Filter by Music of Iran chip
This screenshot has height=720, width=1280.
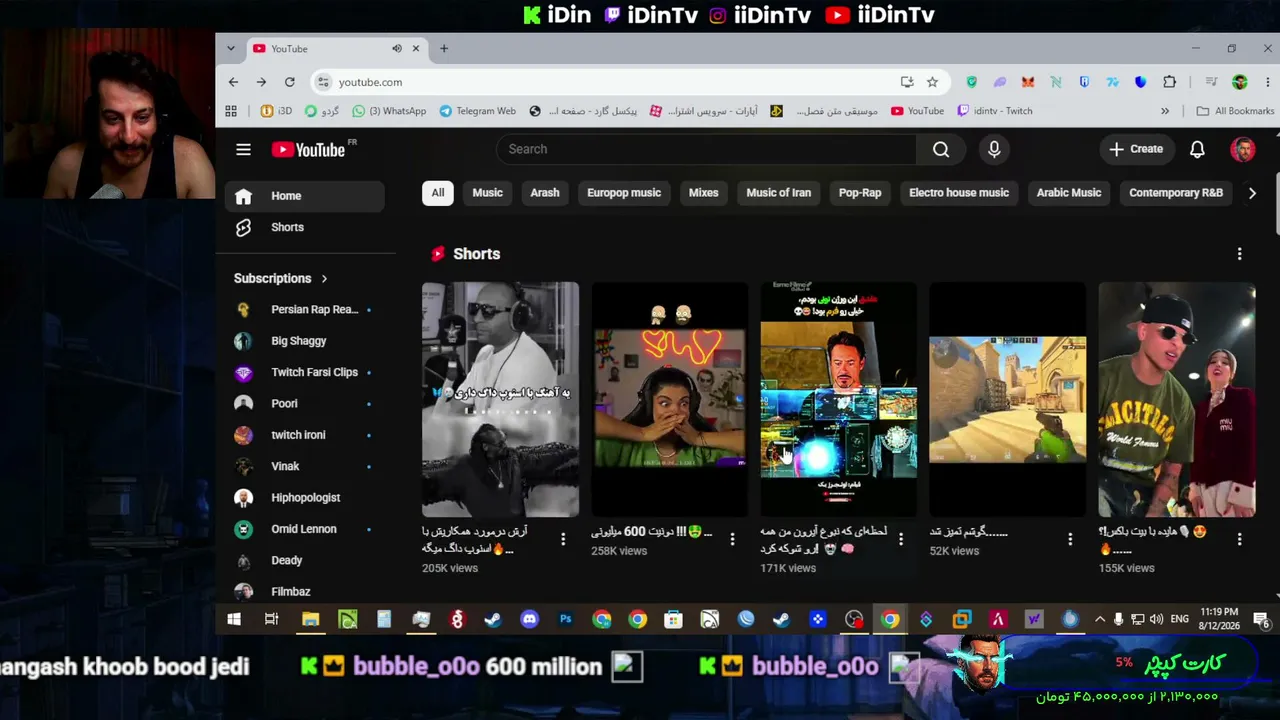coord(778,193)
